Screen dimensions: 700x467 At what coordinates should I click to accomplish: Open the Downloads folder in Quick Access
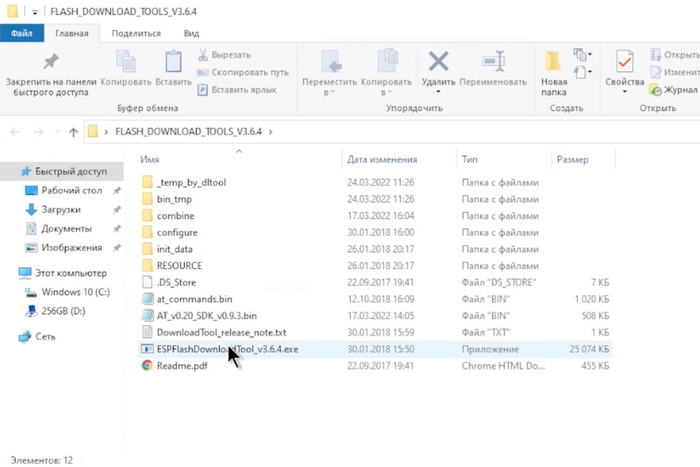(61, 210)
